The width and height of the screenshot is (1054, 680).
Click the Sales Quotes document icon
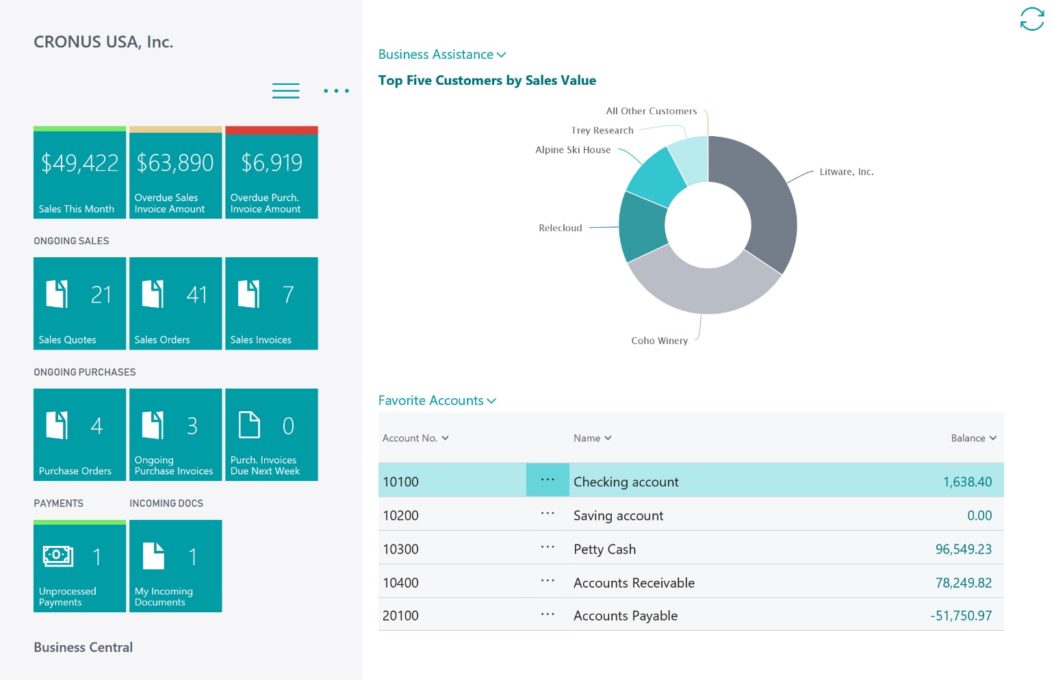point(56,294)
